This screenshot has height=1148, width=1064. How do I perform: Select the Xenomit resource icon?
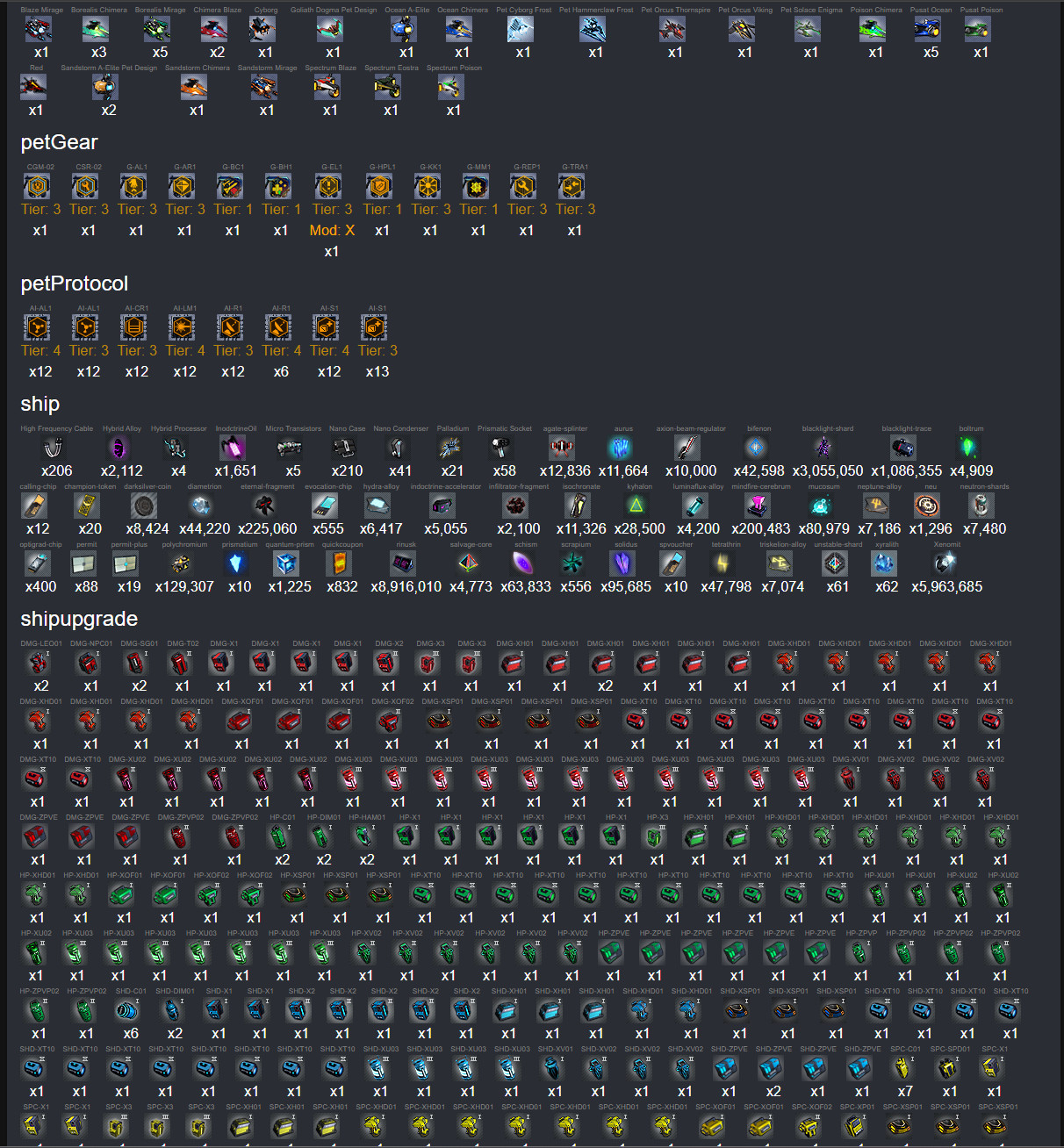coord(945,563)
